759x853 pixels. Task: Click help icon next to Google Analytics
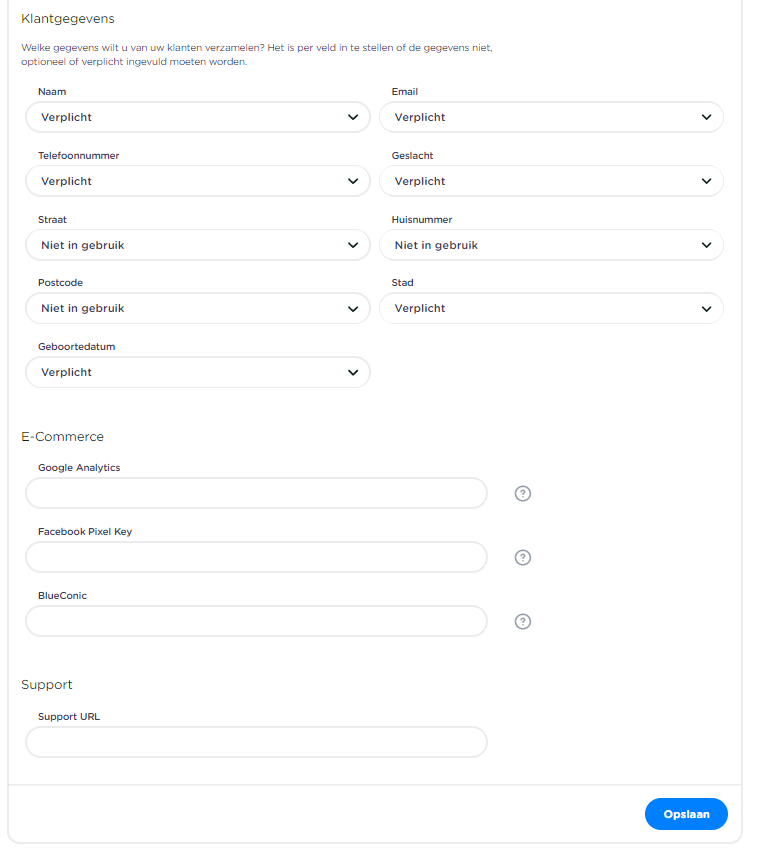522,494
